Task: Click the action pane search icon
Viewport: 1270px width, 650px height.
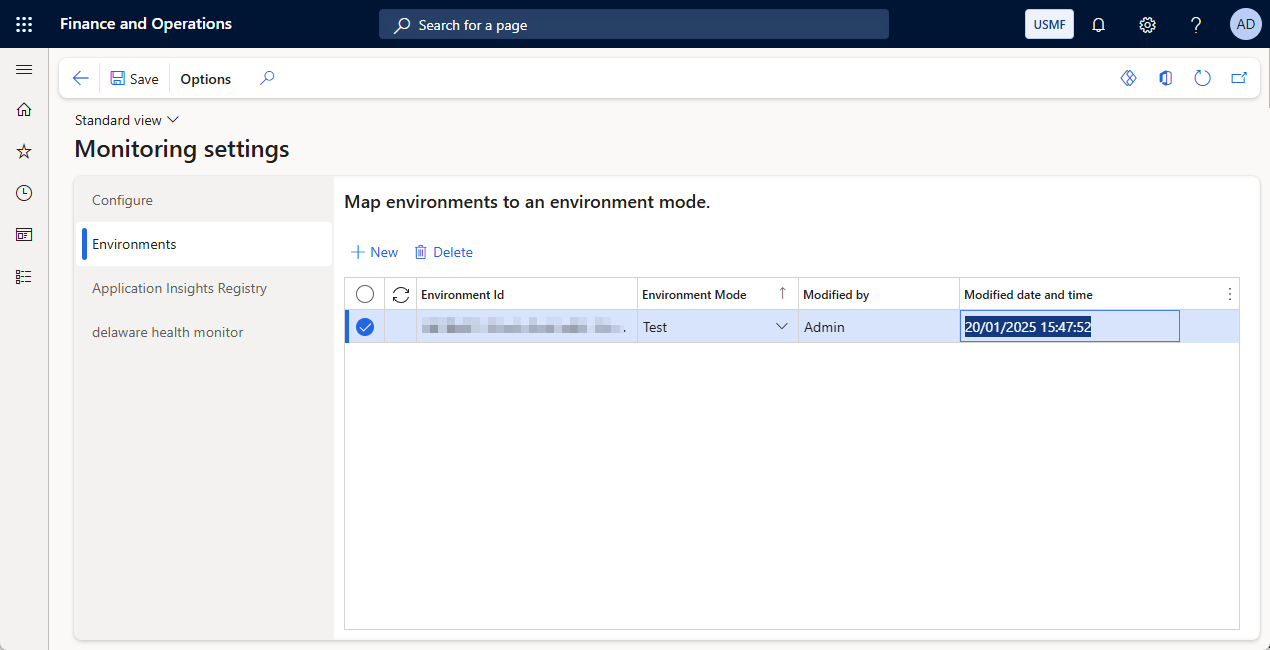Action: coord(267,78)
